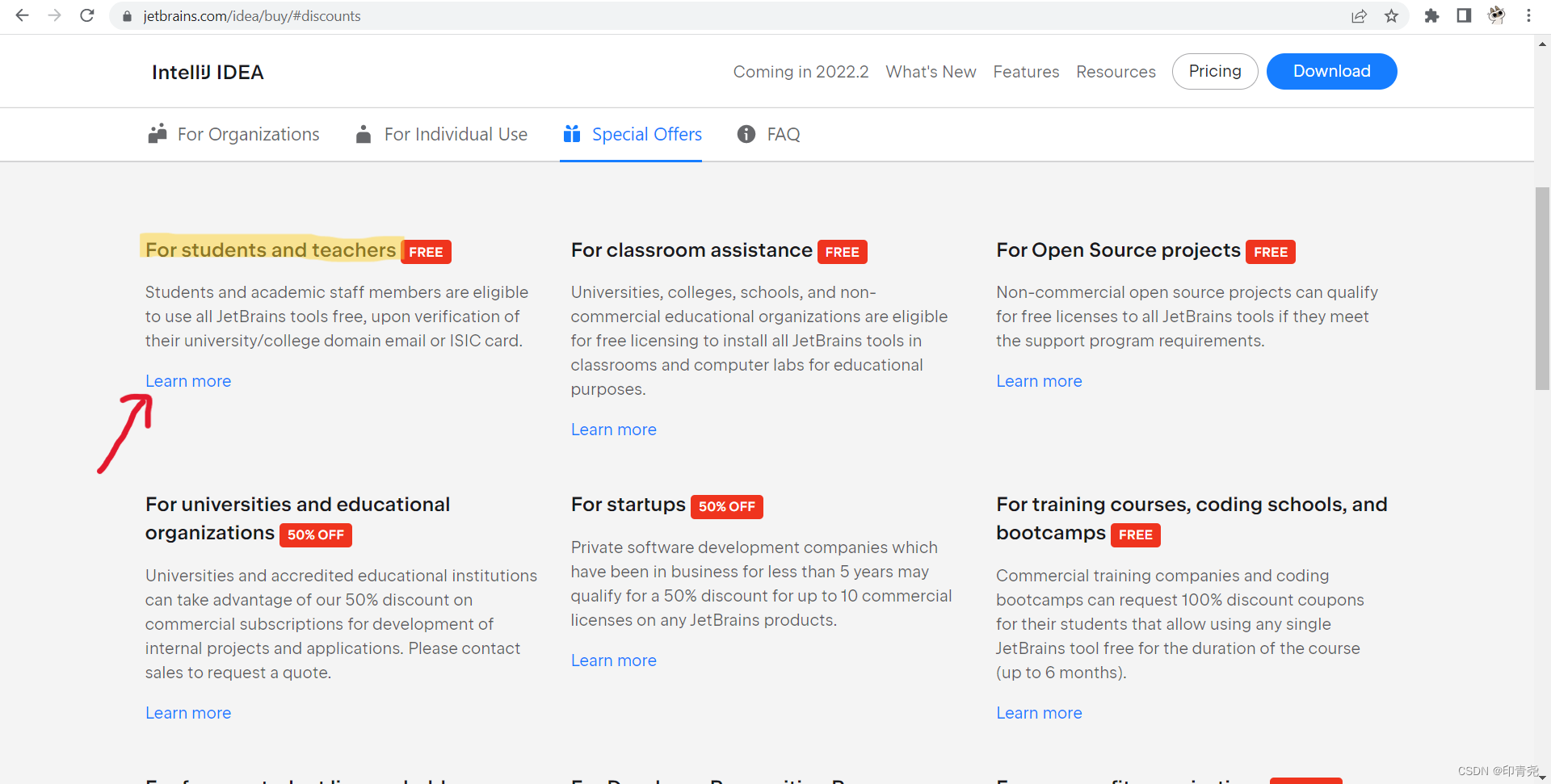This screenshot has height=784, width=1551.
Task: Click the For startups heading
Action: point(628,505)
